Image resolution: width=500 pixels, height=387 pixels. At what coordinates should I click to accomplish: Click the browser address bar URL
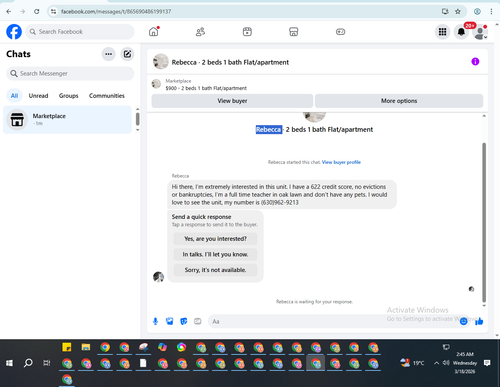coord(116,11)
